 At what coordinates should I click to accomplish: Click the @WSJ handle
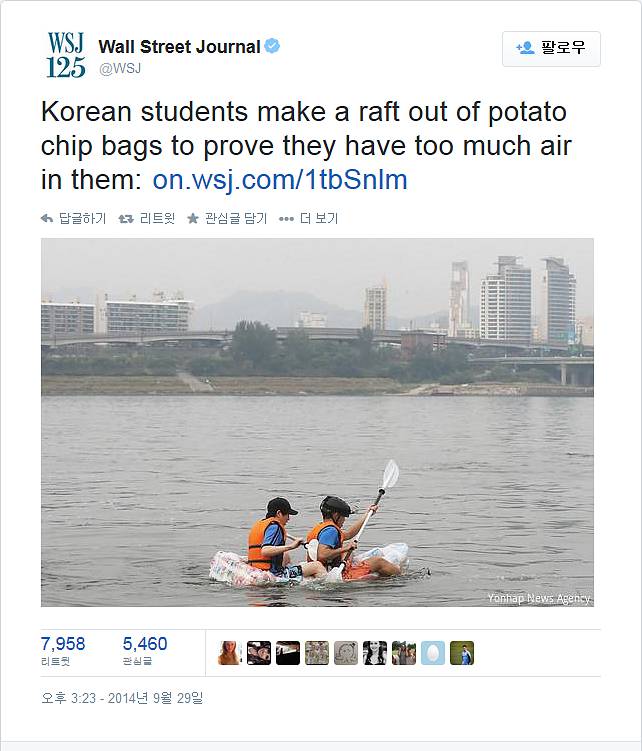click(119, 68)
